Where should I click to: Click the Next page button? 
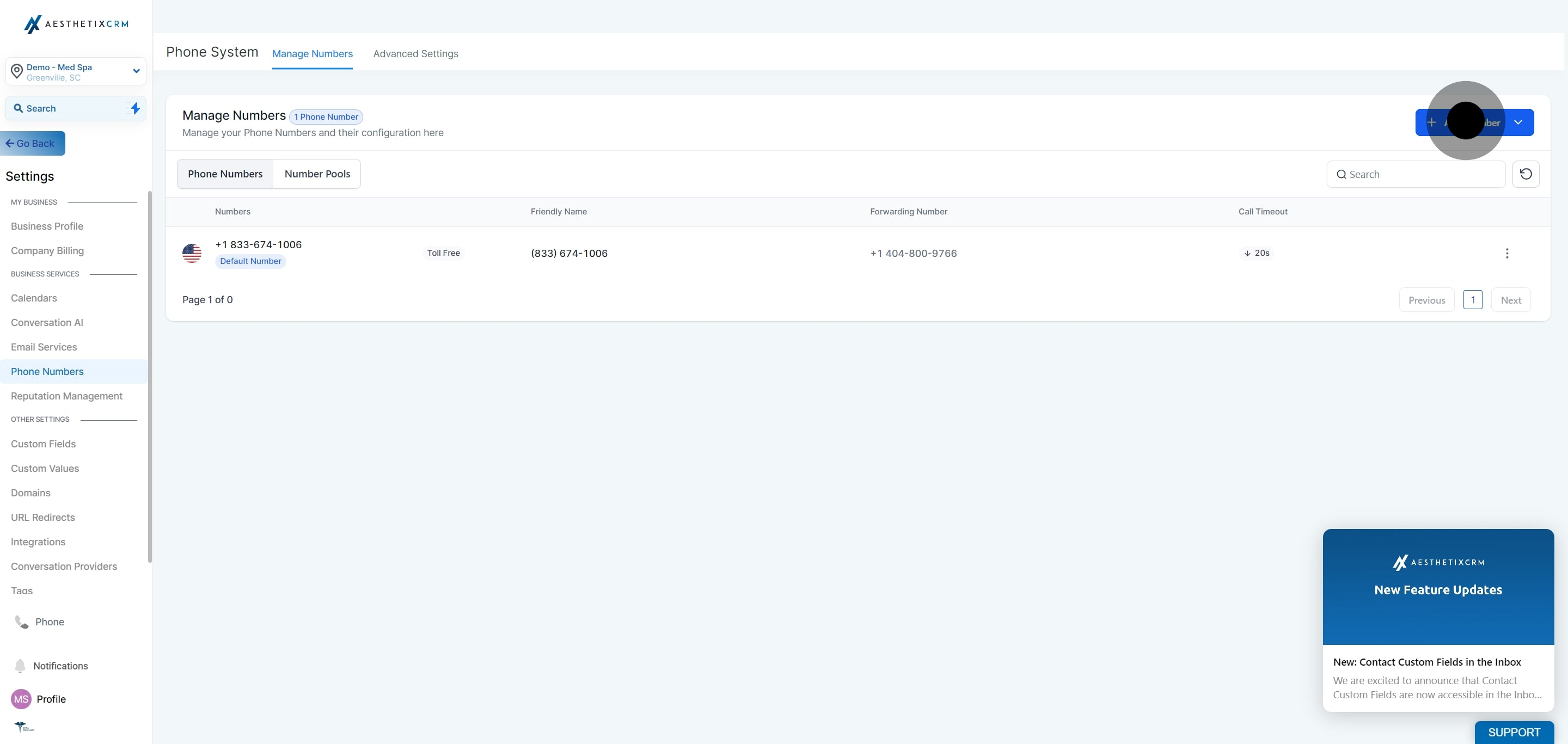click(1510, 300)
